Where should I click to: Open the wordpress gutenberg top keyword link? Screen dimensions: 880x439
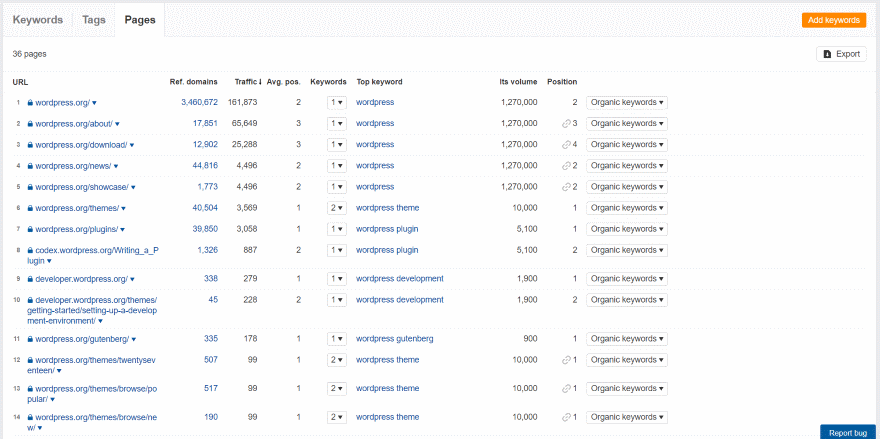click(x=394, y=339)
